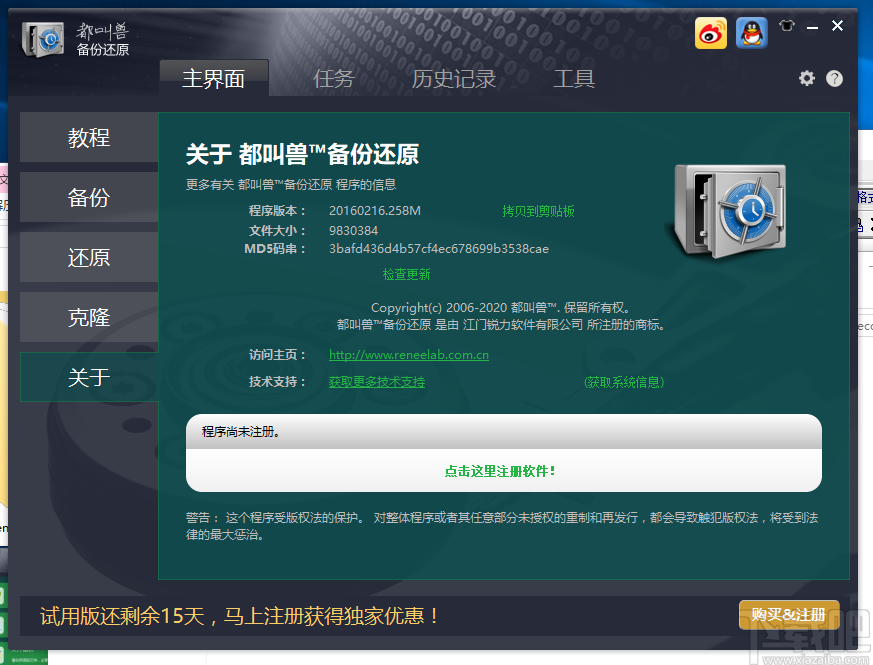Click the safe logo at top left

click(x=43, y=39)
